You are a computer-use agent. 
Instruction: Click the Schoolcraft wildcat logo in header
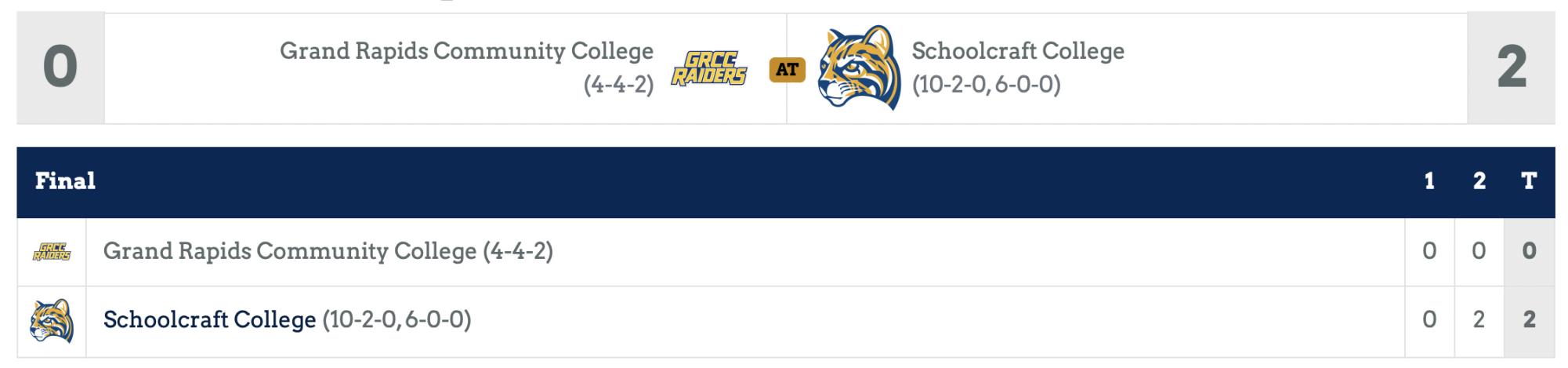coord(858,67)
